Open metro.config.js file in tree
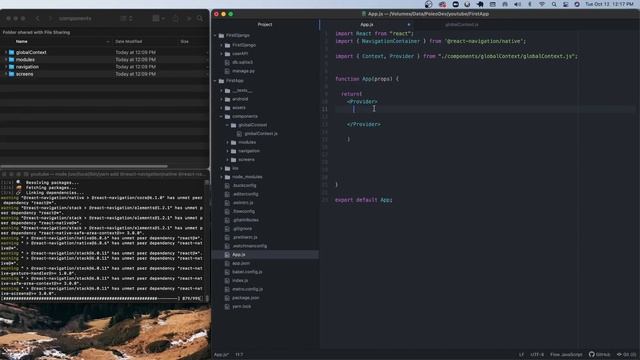The height and width of the screenshot is (360, 640). [x=247, y=289]
